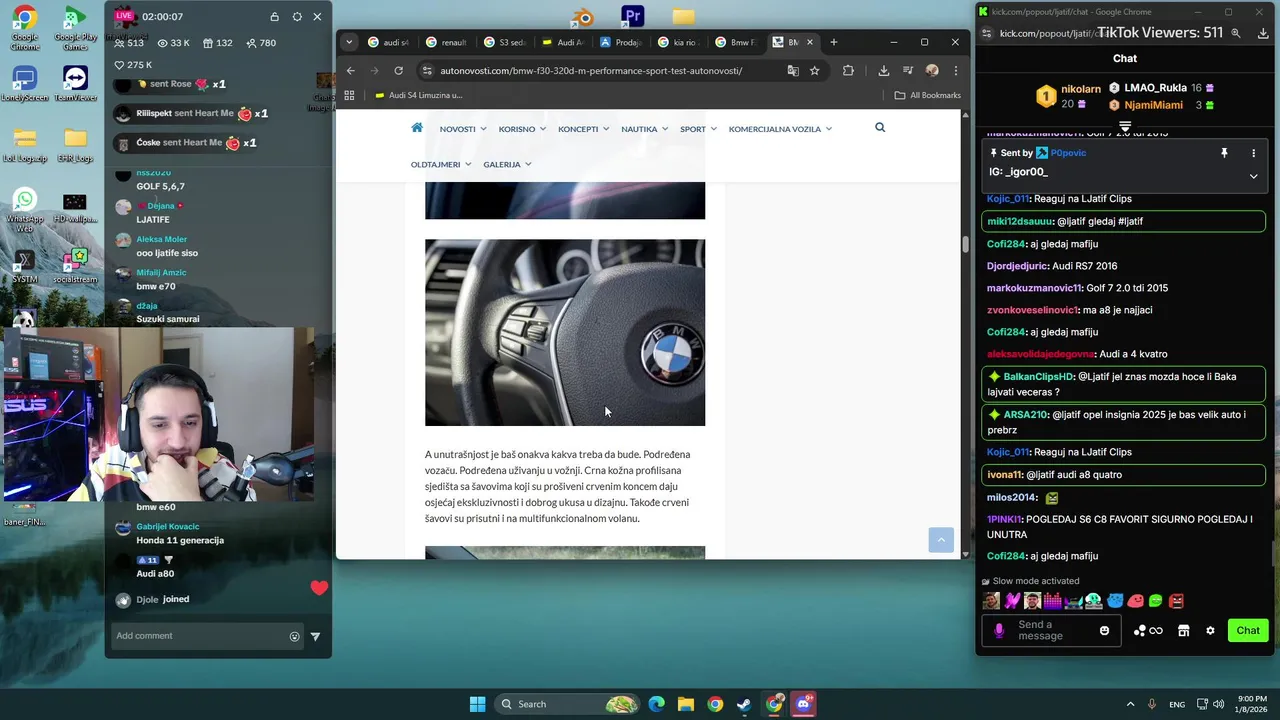Switch to the 'audi s4' Chrome tab
1280x720 pixels.
coord(389,42)
